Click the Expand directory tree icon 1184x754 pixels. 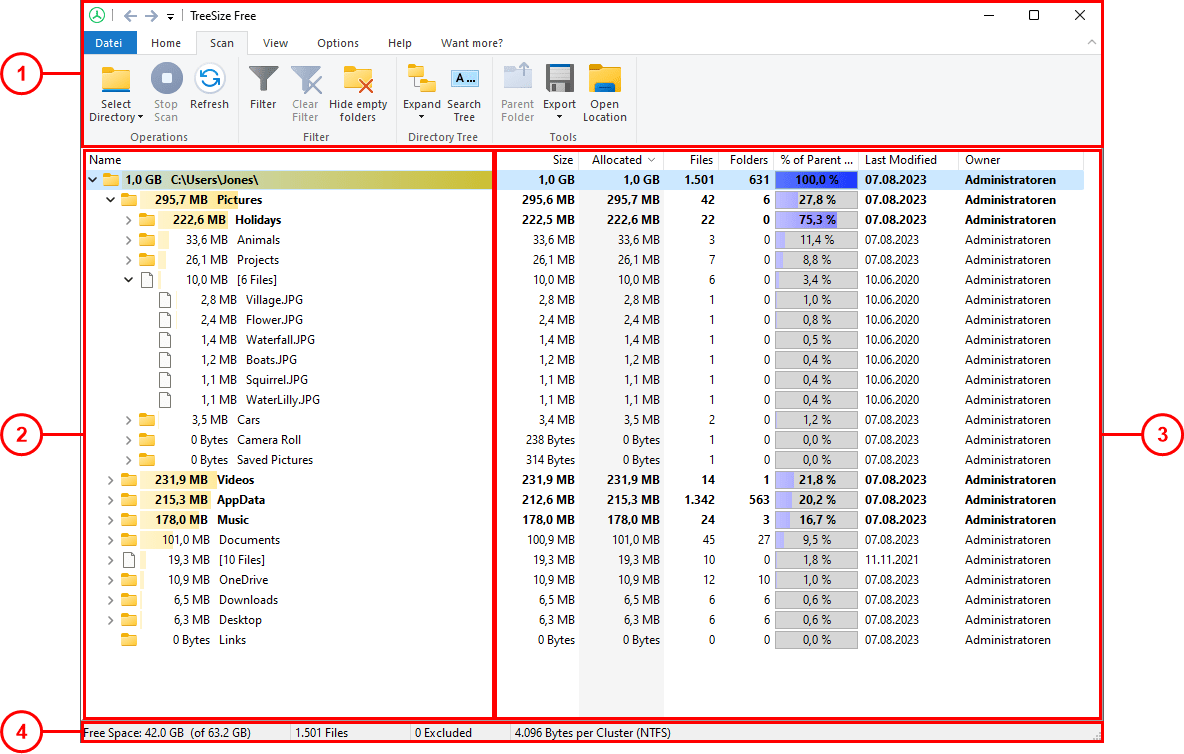[x=421, y=78]
